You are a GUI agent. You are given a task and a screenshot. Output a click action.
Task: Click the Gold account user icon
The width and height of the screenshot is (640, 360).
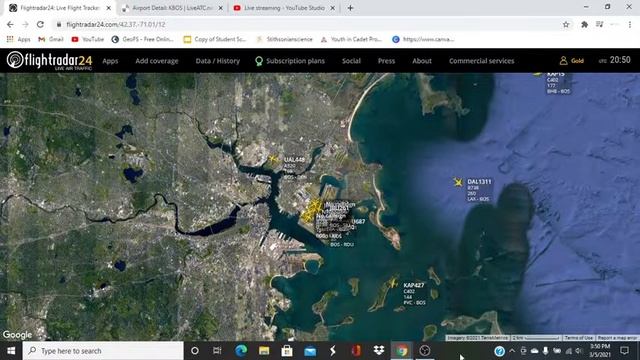point(563,61)
